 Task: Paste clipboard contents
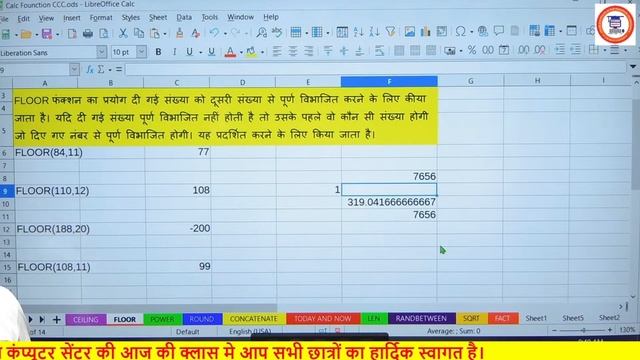coord(155,33)
